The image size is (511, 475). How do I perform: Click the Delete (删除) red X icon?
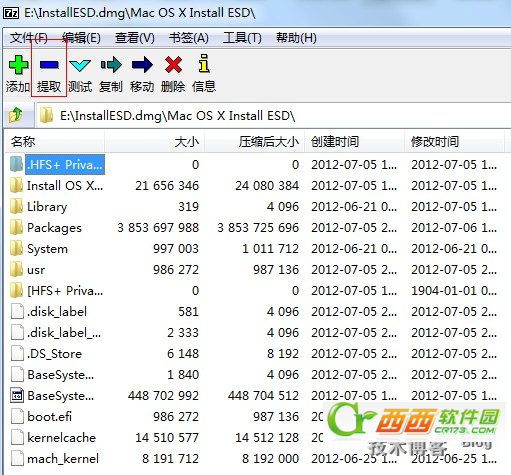[173, 65]
